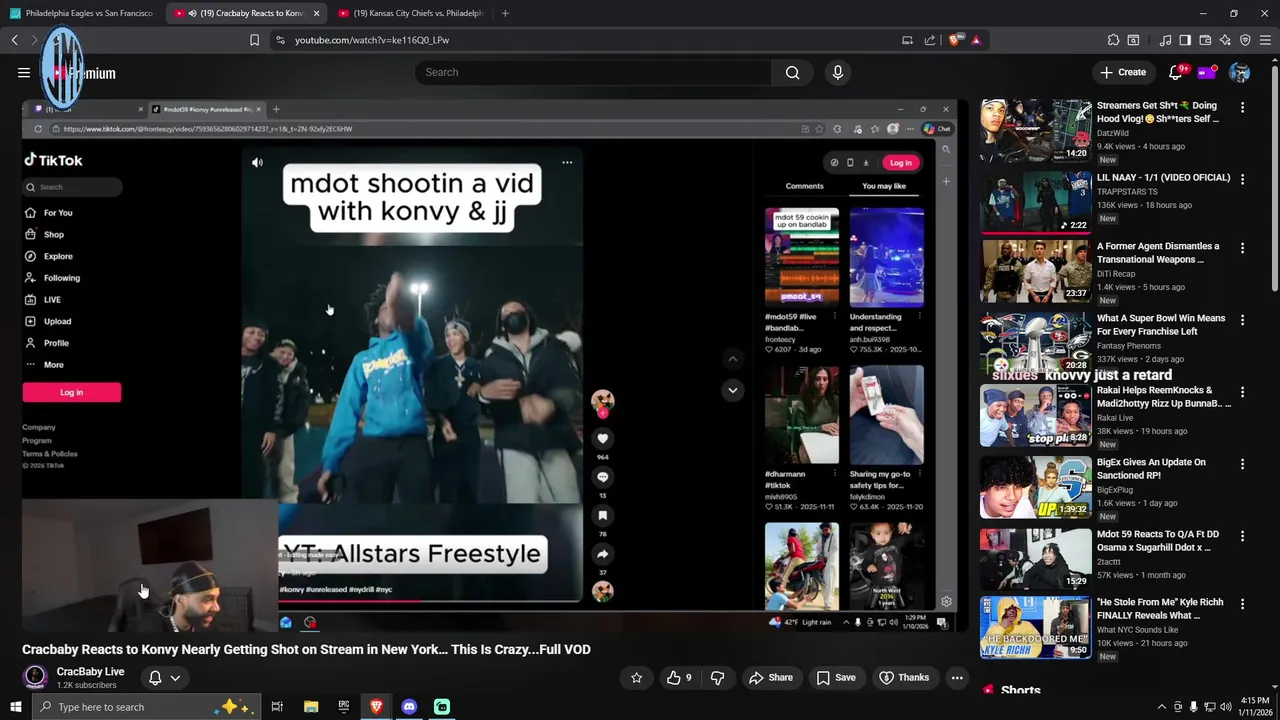Viewport: 1280px width, 720px height.
Task: Open Discord from the Windows taskbar
Action: pyautogui.click(x=409, y=707)
